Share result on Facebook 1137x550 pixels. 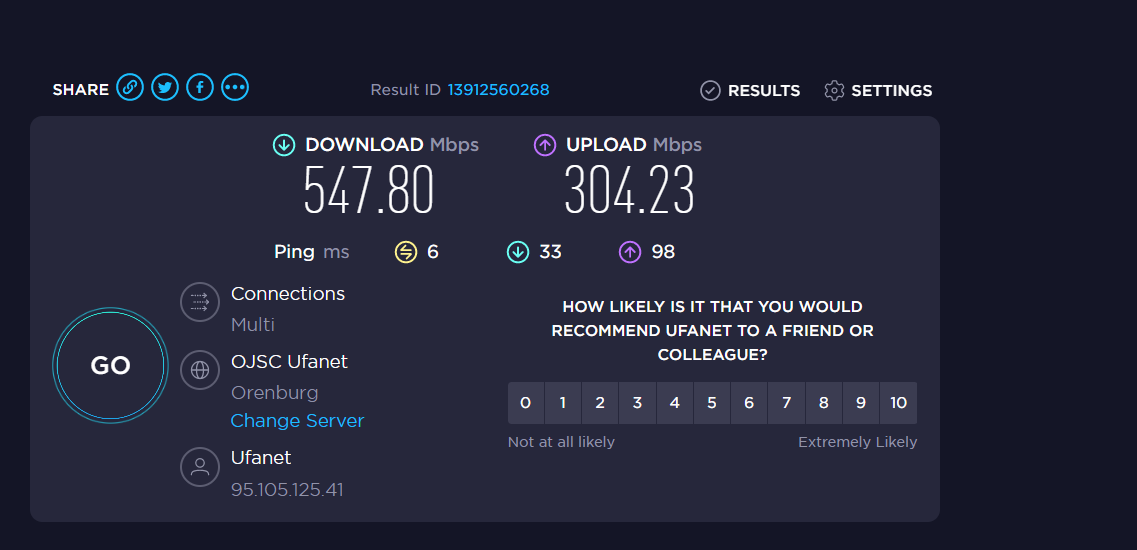coord(200,88)
